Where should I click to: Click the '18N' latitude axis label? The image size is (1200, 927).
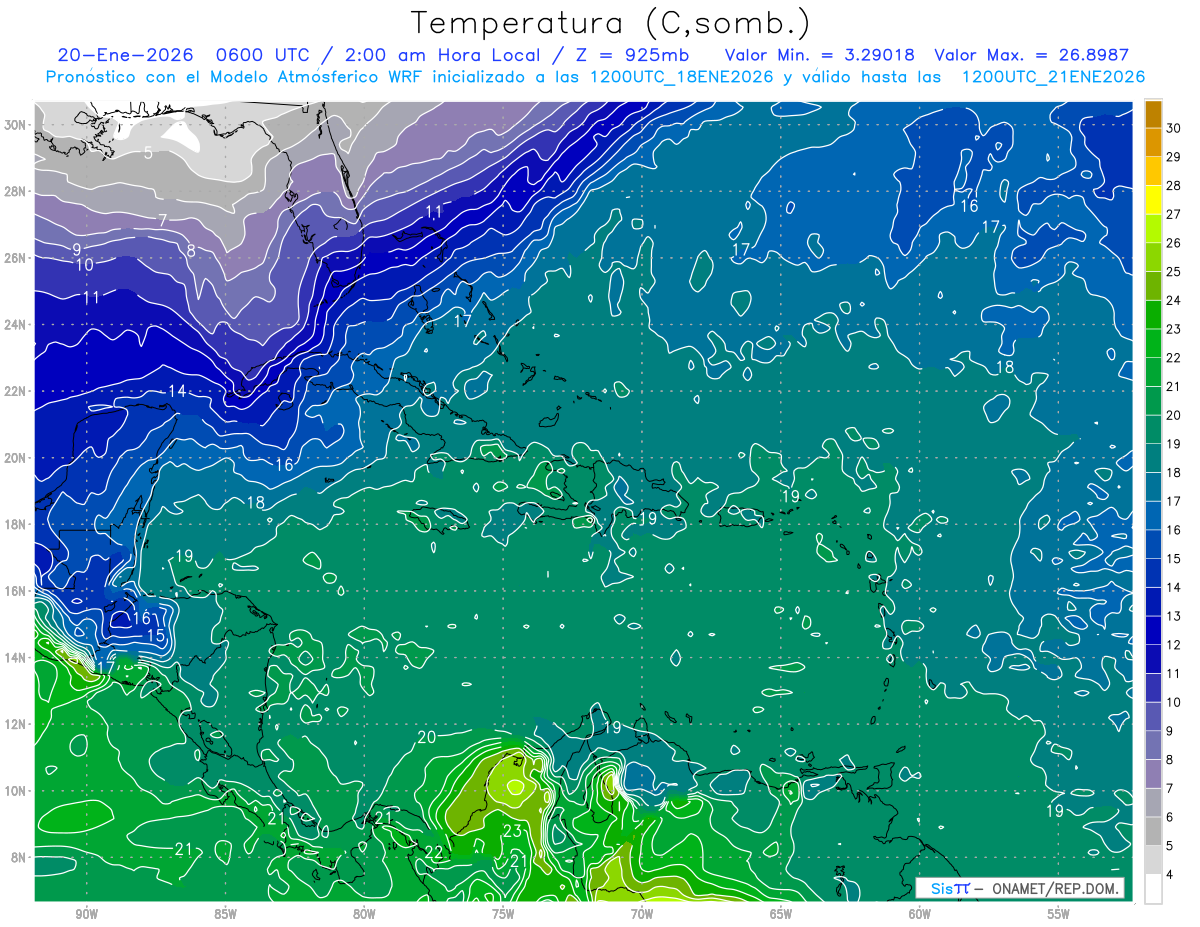tap(17, 524)
